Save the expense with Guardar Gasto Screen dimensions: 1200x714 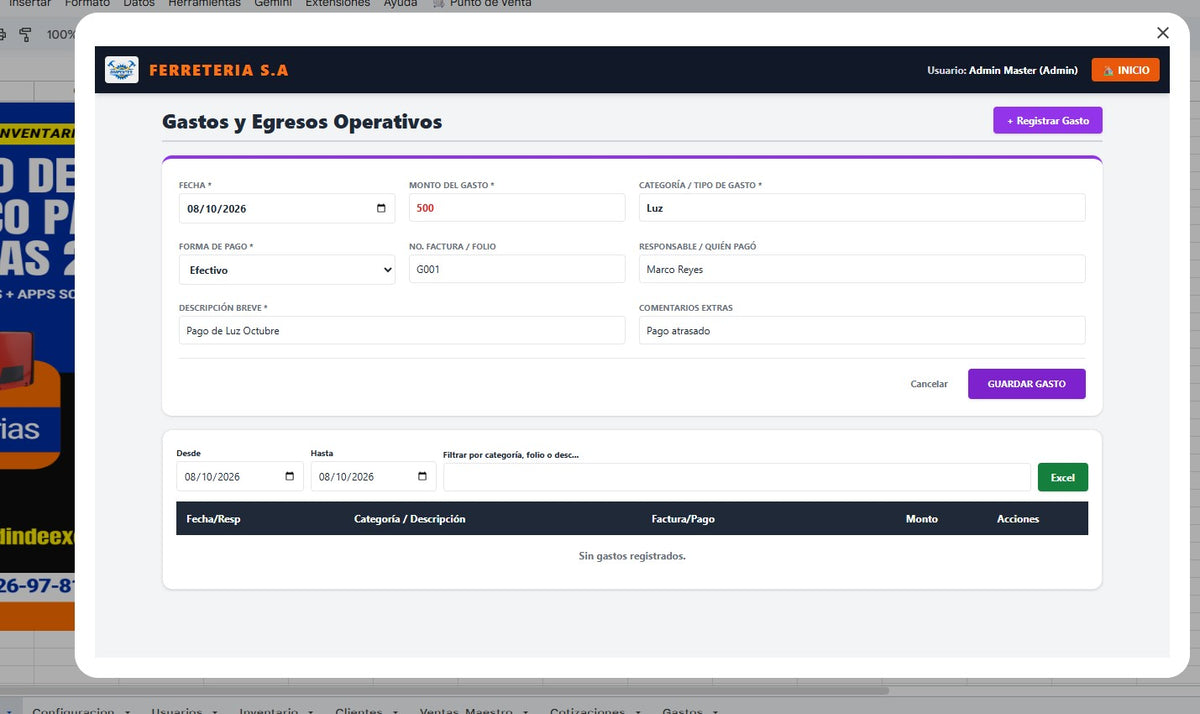(1027, 384)
